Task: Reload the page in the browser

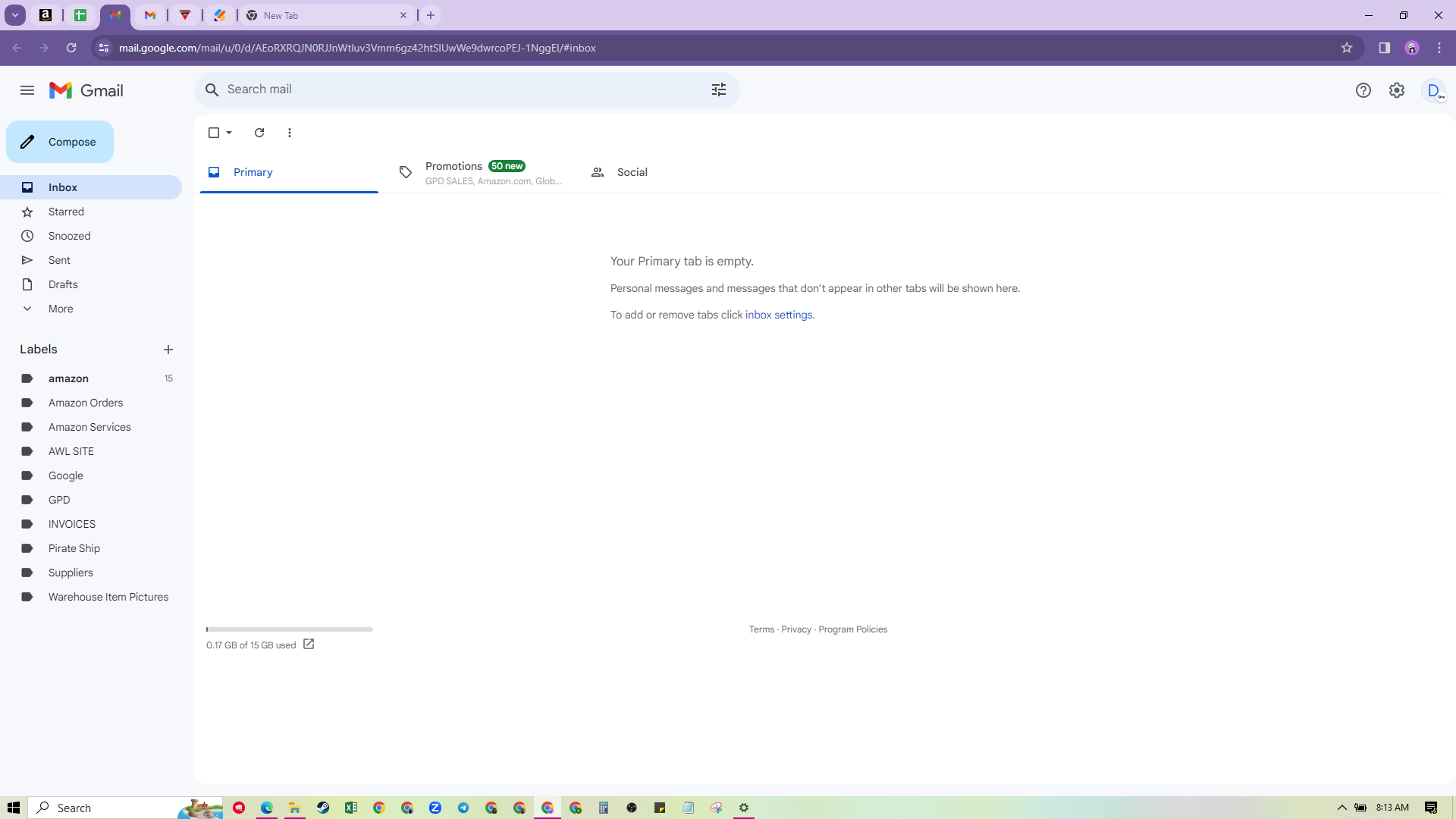Action: click(x=71, y=48)
